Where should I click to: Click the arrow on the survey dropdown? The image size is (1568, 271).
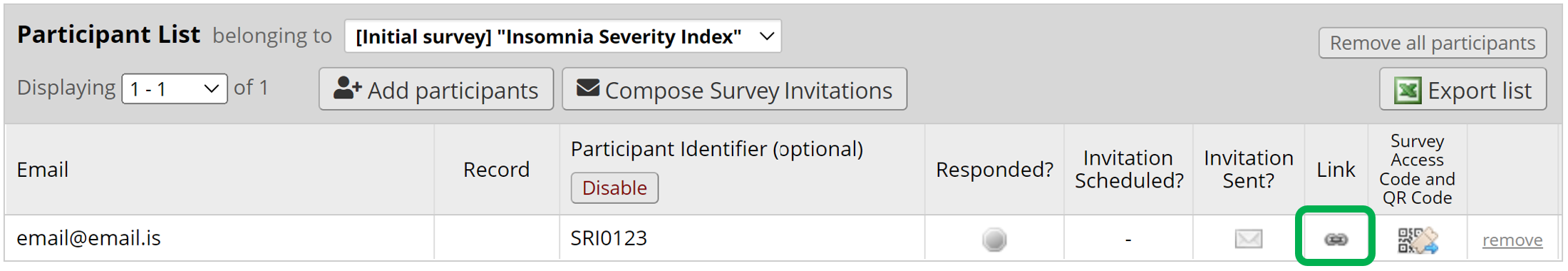click(767, 36)
